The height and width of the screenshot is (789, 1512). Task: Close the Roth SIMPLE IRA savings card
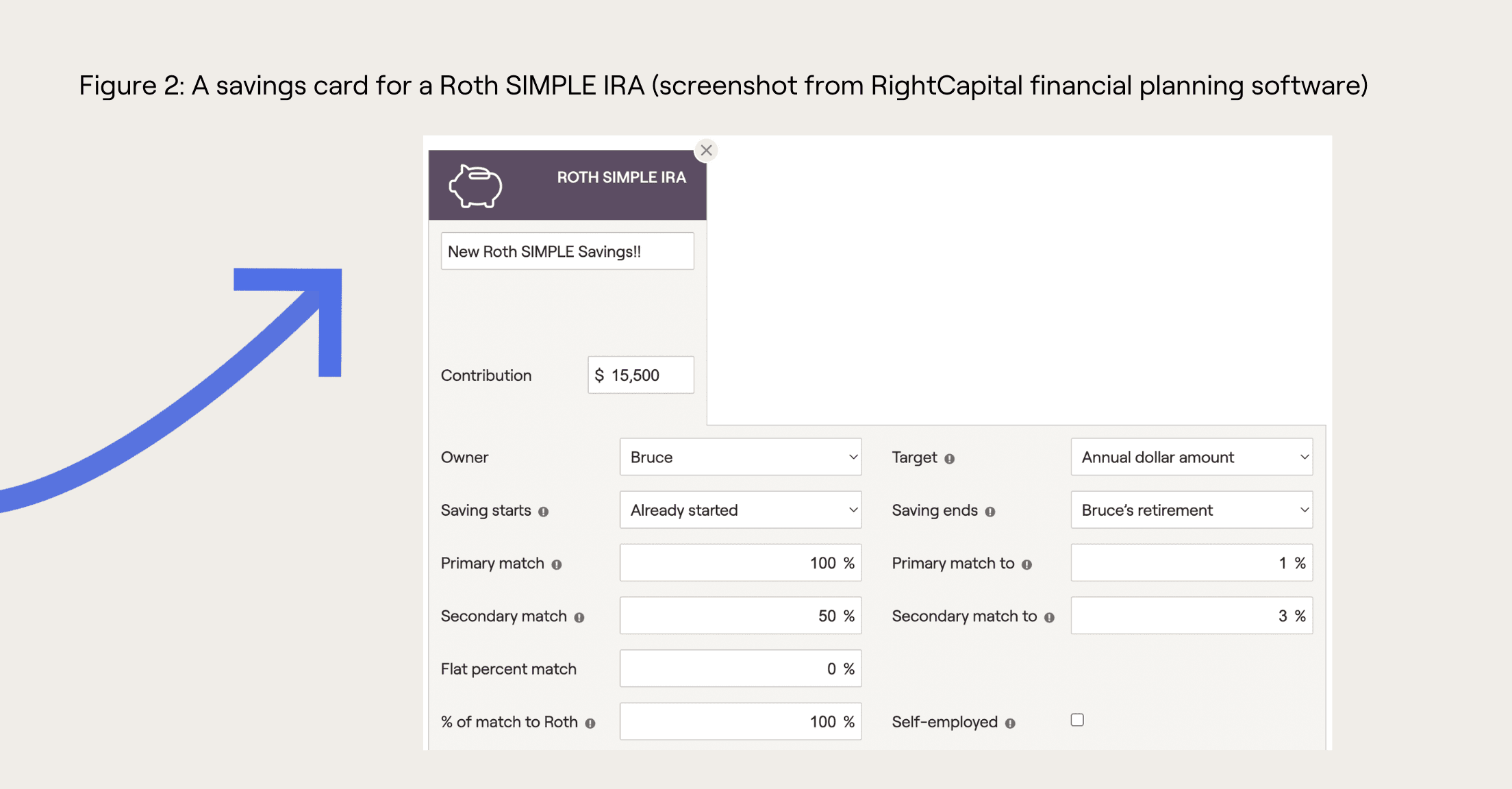pos(707,150)
